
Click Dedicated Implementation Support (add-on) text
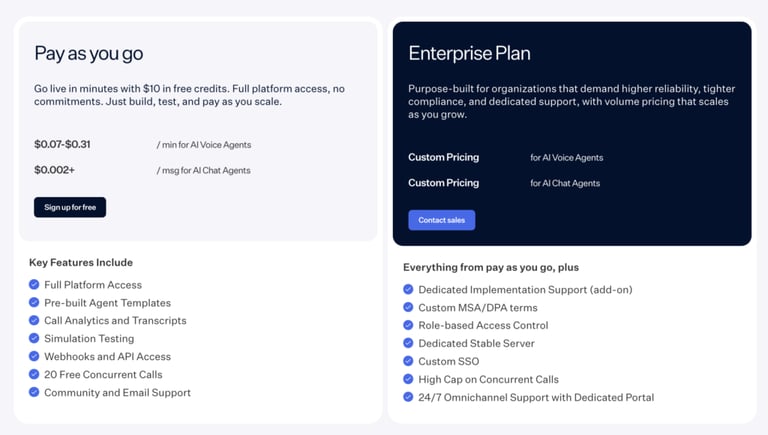tap(525, 290)
